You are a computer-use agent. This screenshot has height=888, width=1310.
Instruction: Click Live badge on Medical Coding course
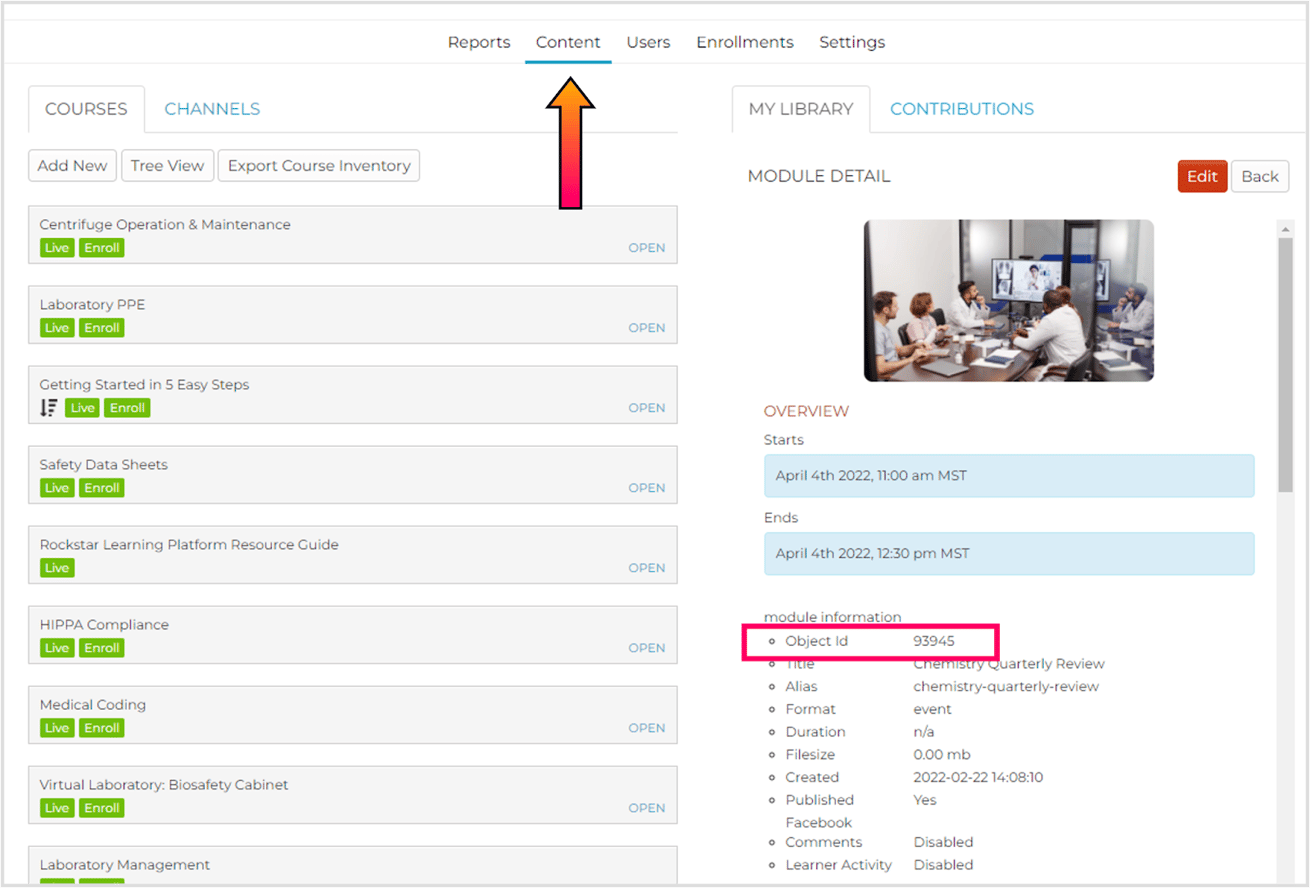point(57,728)
